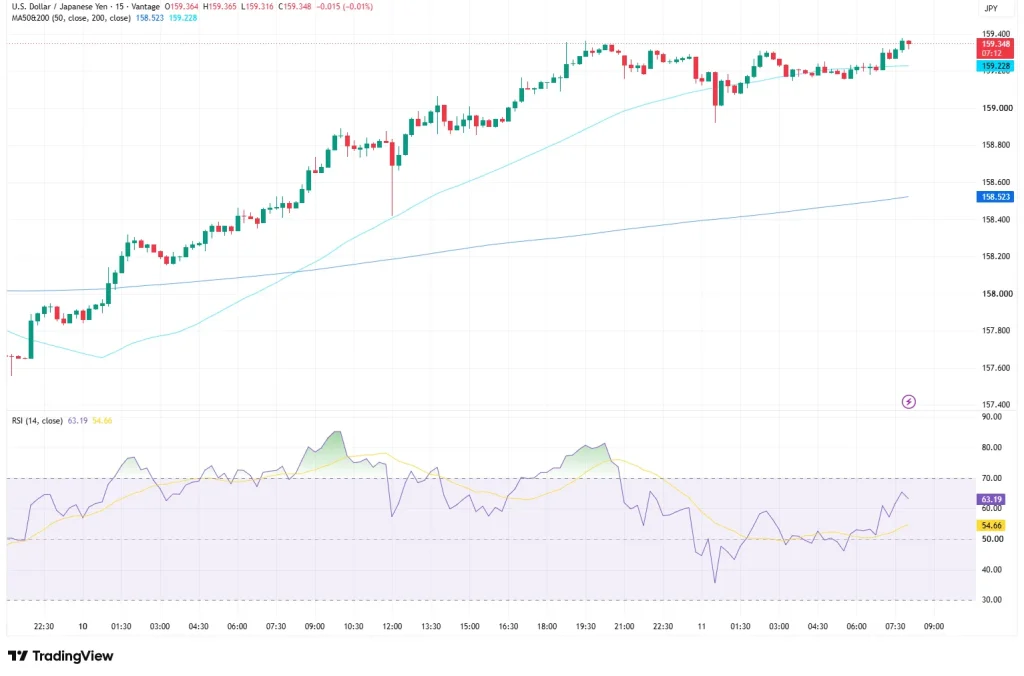Click the RSI legend value 54.66
Screen dimensions: 1024x676
[x=103, y=421]
